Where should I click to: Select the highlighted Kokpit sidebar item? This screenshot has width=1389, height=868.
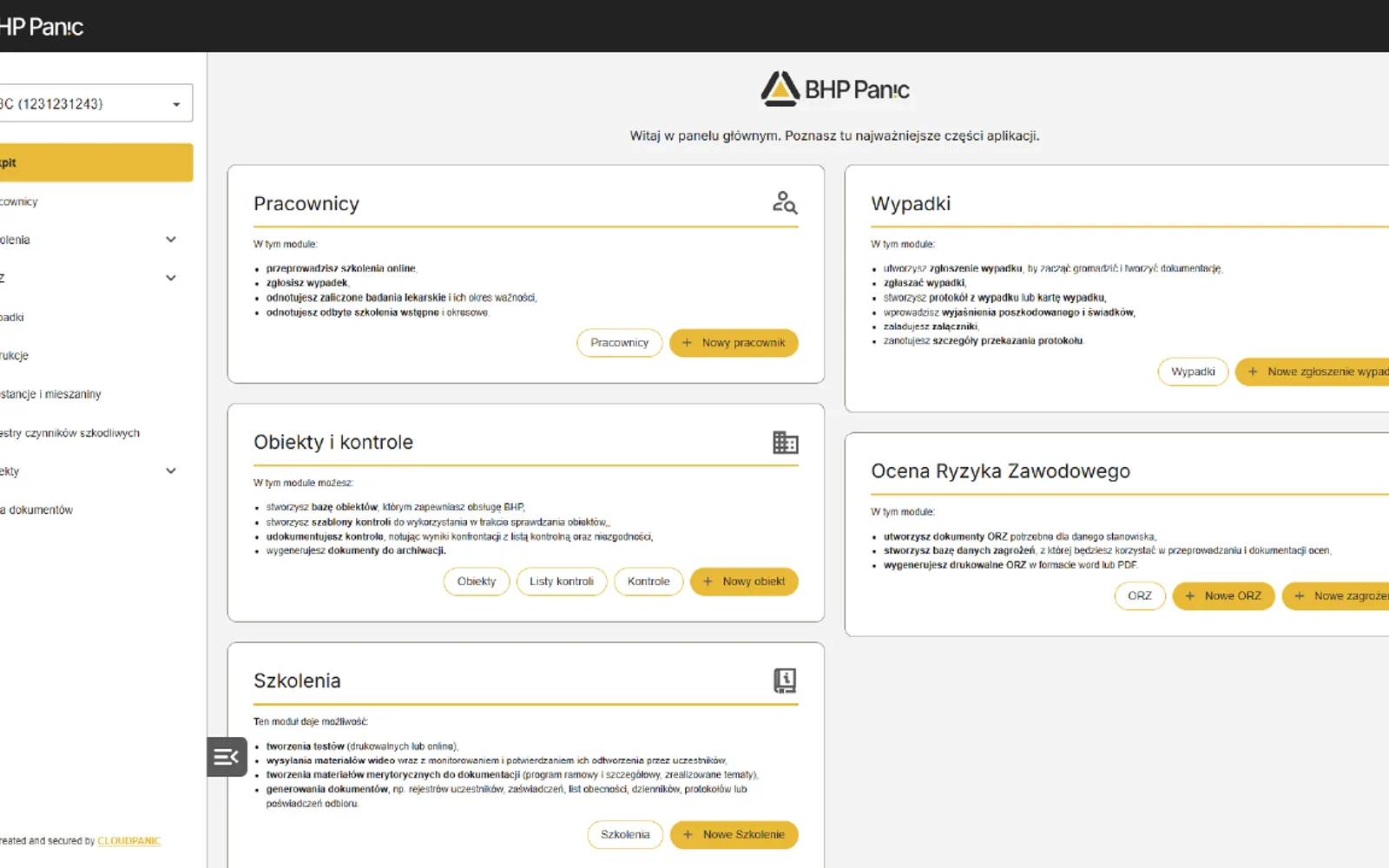[95, 163]
